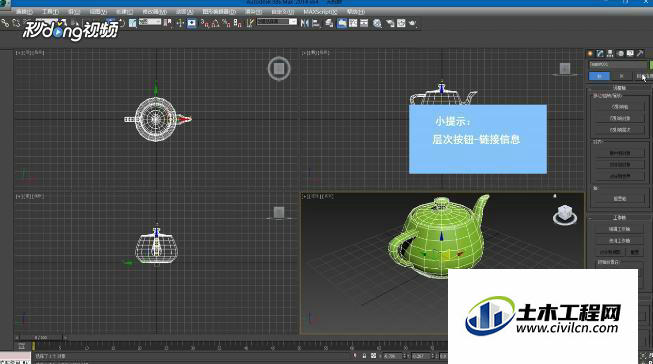Click the time slider 0/100 handle
This screenshot has width=653, height=364.
(x=41, y=338)
